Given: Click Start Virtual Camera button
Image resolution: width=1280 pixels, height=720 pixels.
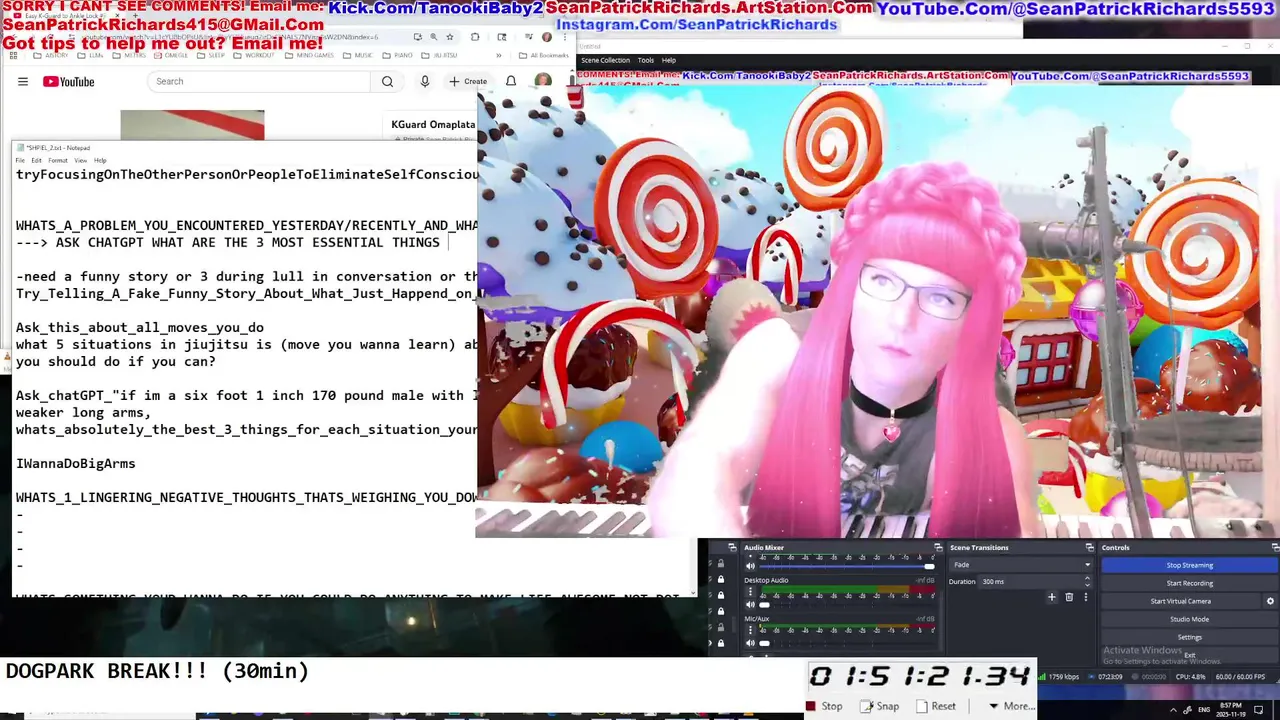Looking at the screenshot, I should [1180, 601].
